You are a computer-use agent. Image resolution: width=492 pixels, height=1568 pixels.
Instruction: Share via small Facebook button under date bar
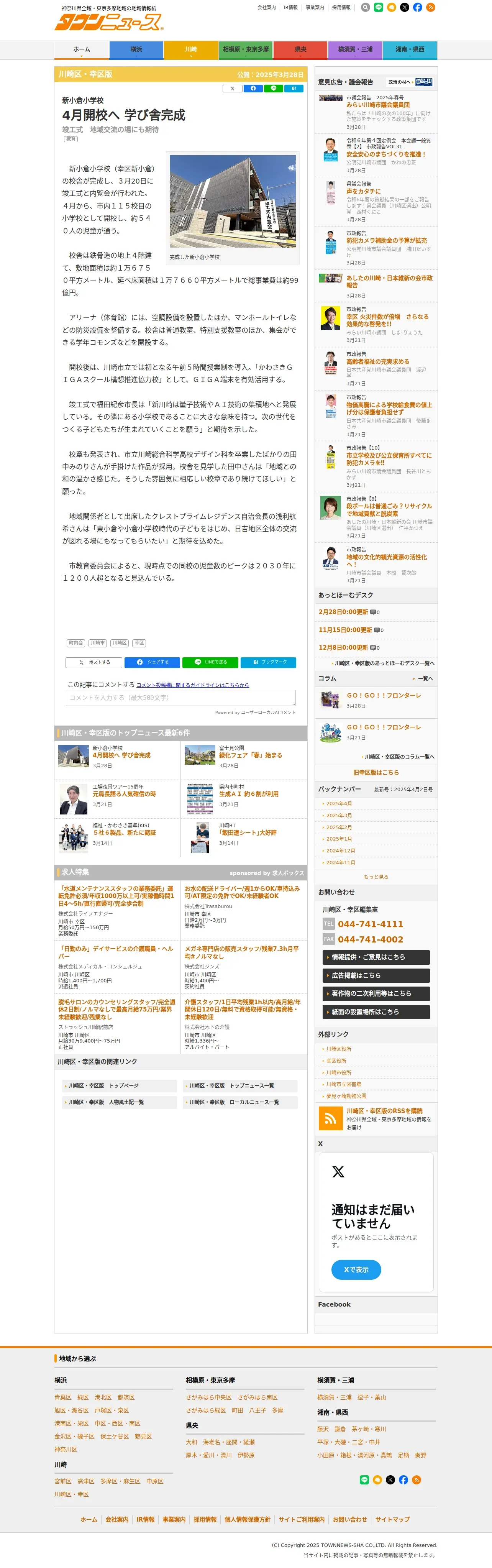coord(253,88)
